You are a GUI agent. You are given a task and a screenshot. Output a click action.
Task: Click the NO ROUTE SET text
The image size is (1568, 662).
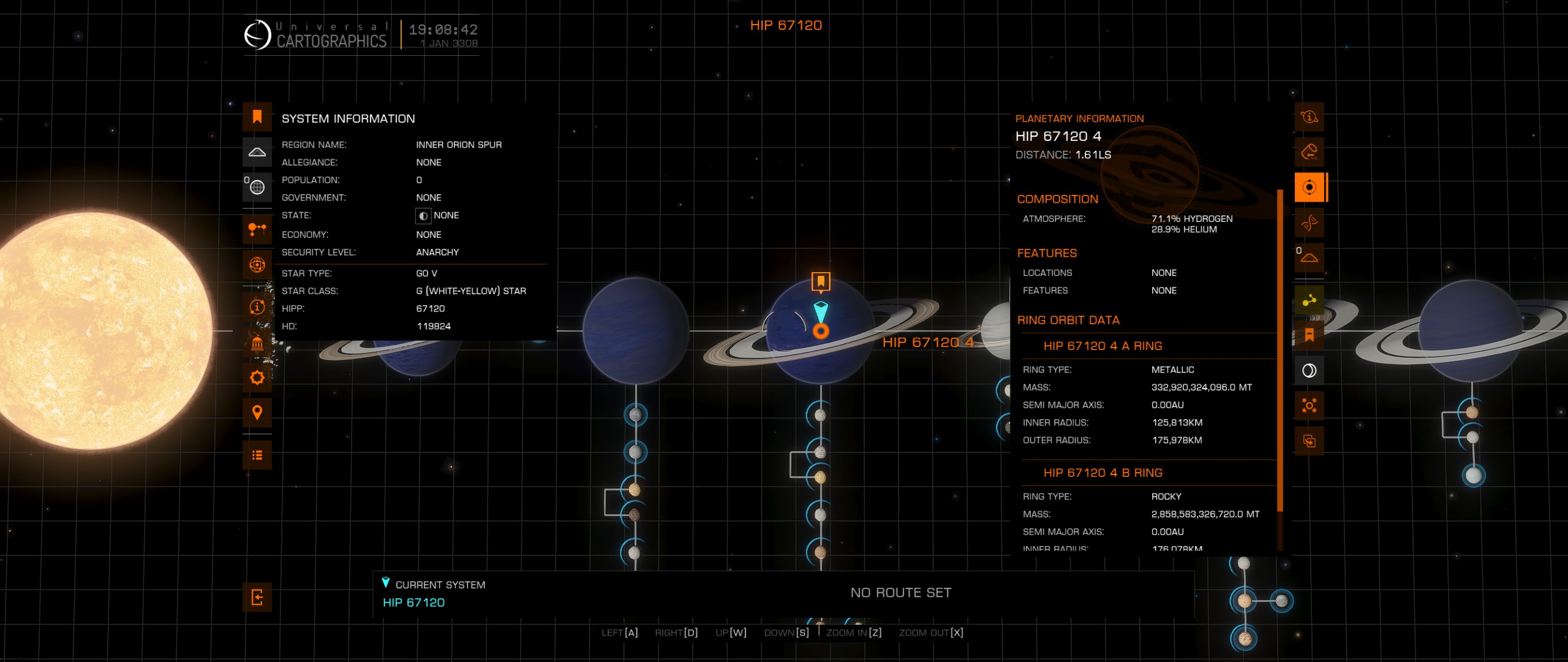[x=901, y=593]
